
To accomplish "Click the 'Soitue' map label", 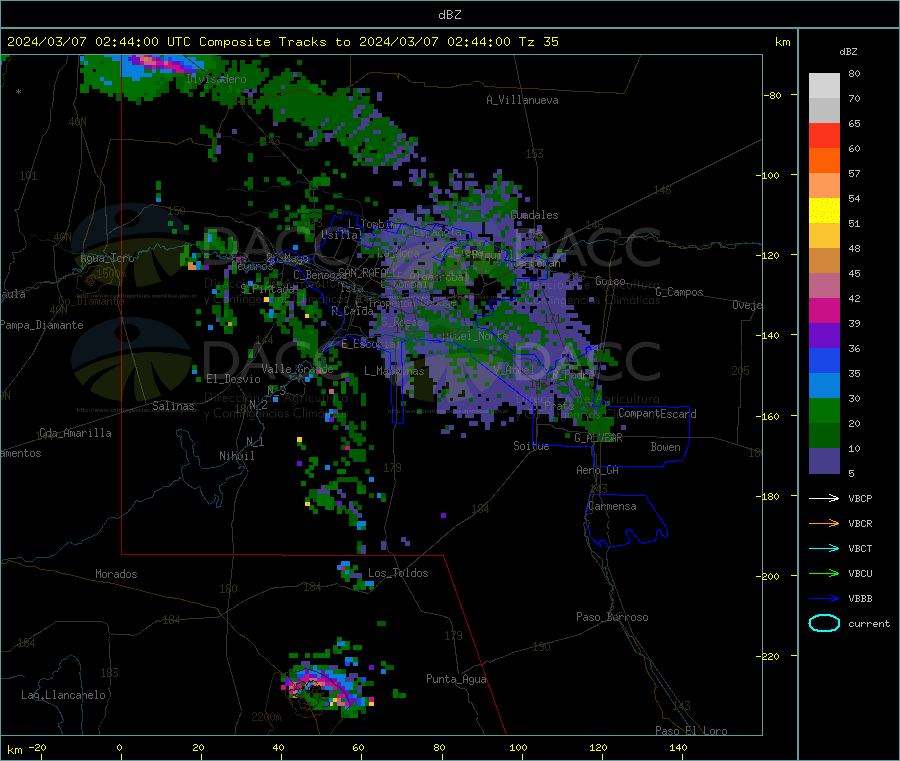I will pyautogui.click(x=531, y=446).
